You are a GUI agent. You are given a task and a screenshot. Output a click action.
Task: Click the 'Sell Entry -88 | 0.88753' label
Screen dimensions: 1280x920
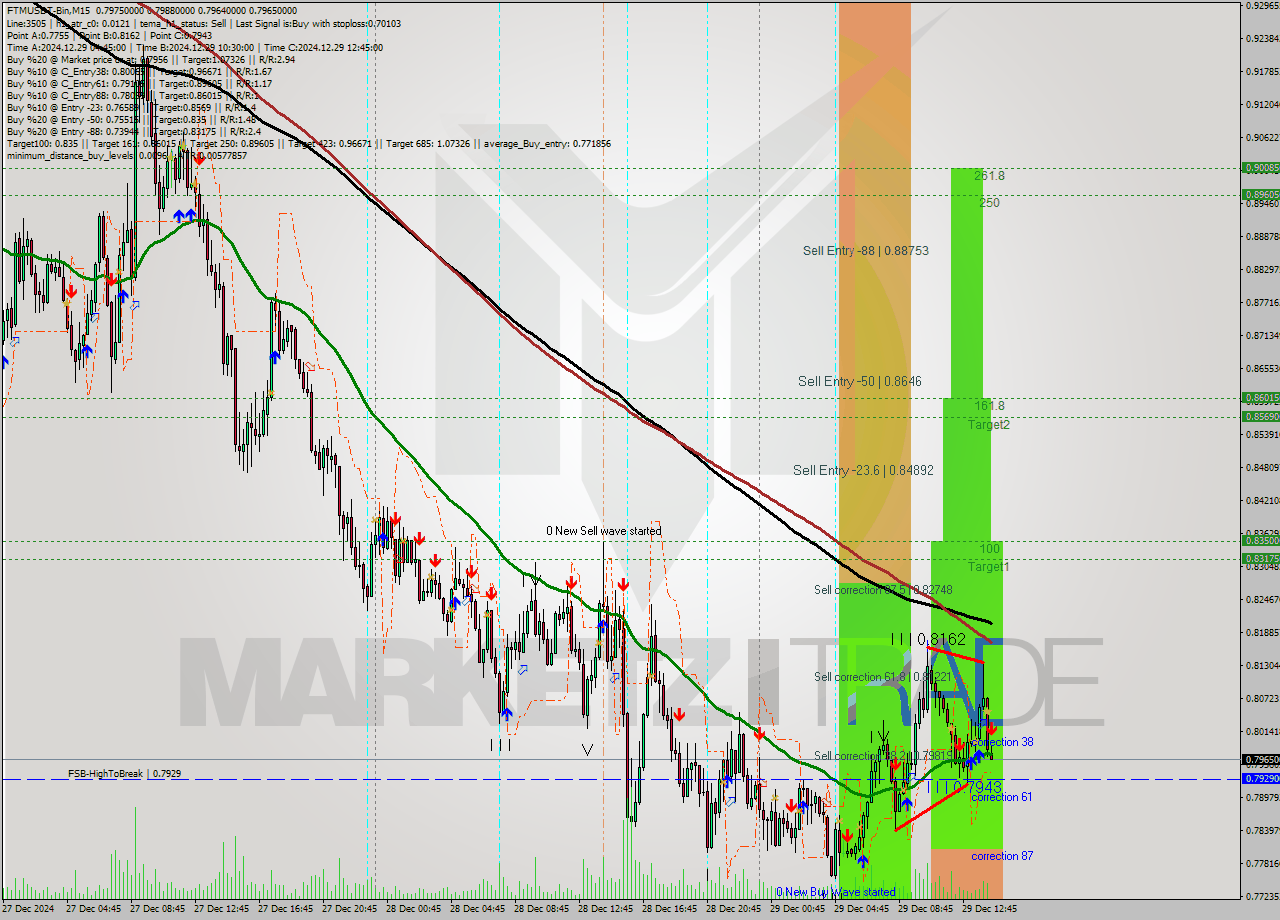point(866,251)
